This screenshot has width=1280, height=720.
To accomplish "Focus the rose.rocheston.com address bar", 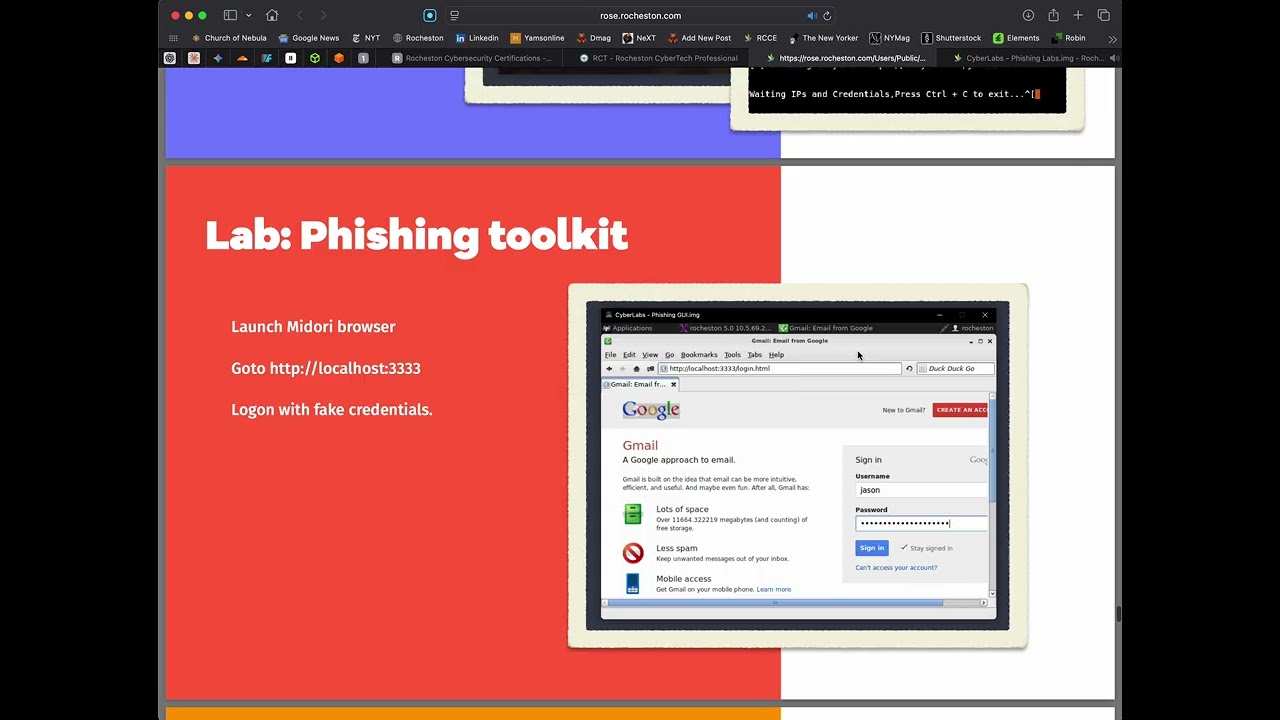I will click(640, 15).
